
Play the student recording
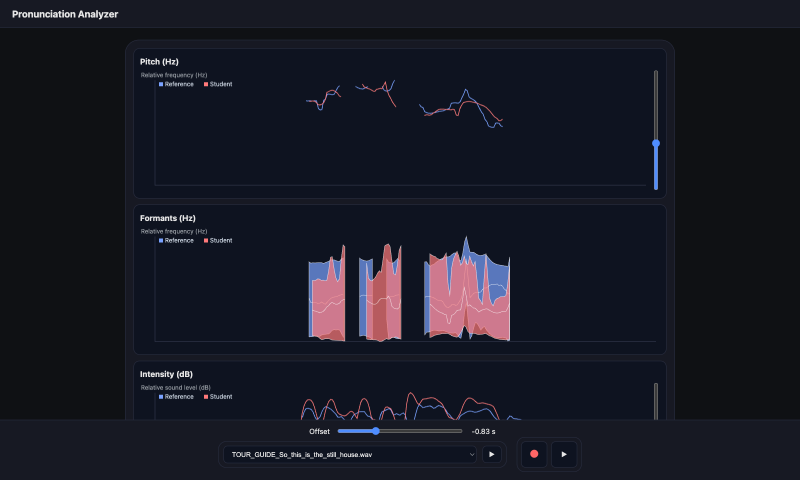[564, 454]
